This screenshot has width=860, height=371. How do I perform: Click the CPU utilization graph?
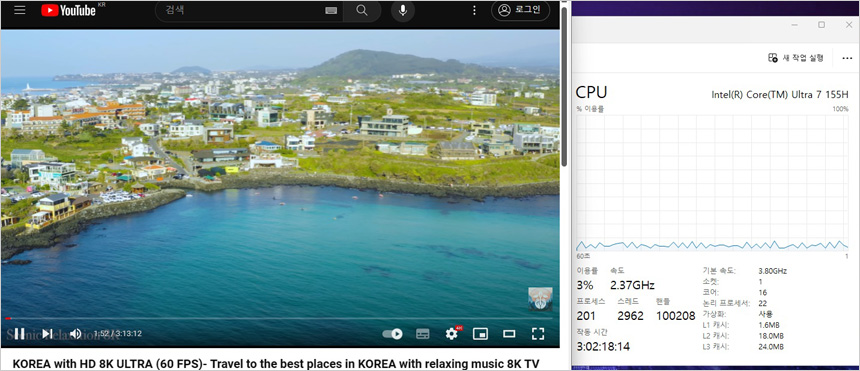[x=712, y=183]
